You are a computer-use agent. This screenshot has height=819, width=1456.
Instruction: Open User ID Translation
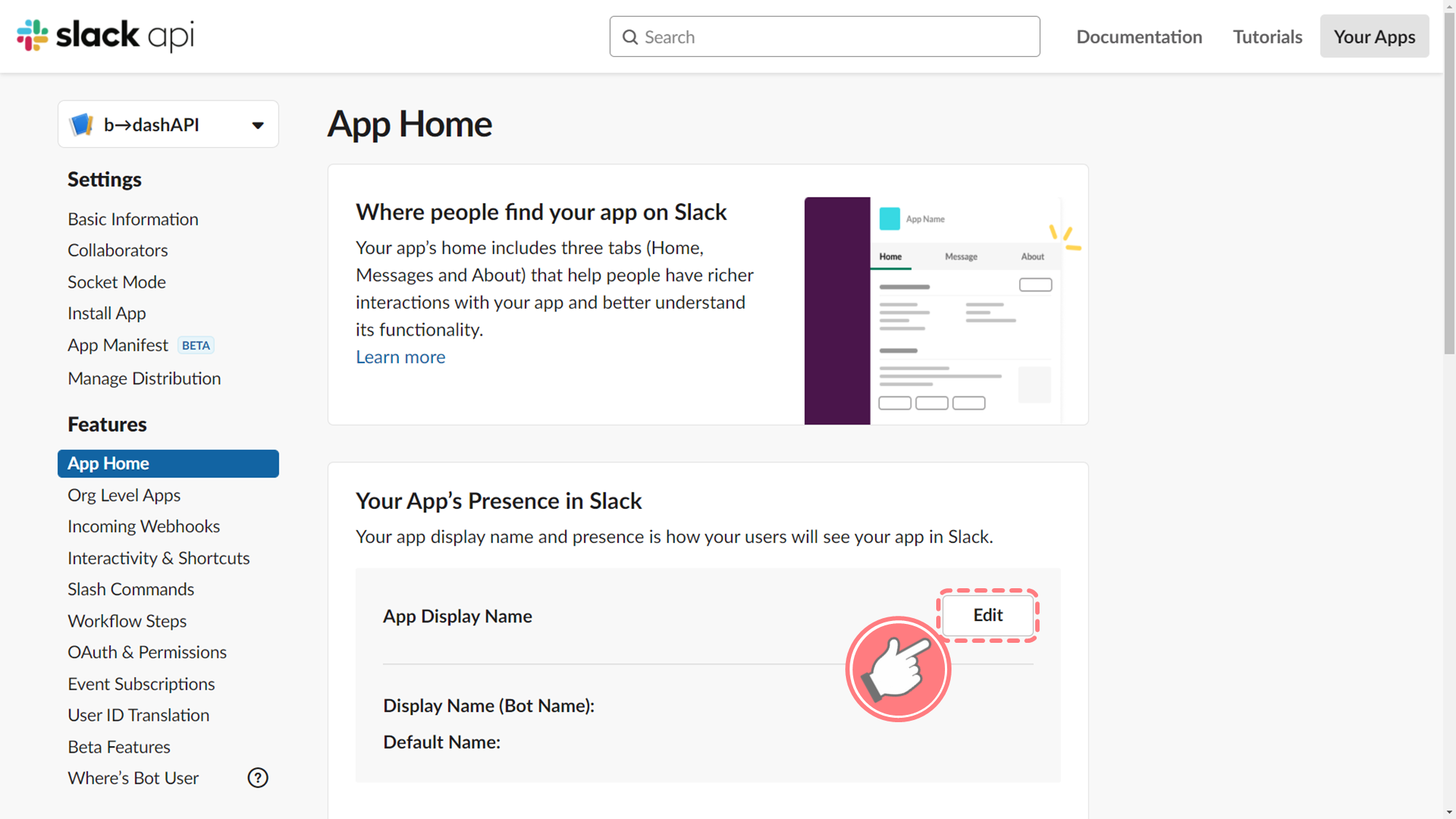click(138, 716)
